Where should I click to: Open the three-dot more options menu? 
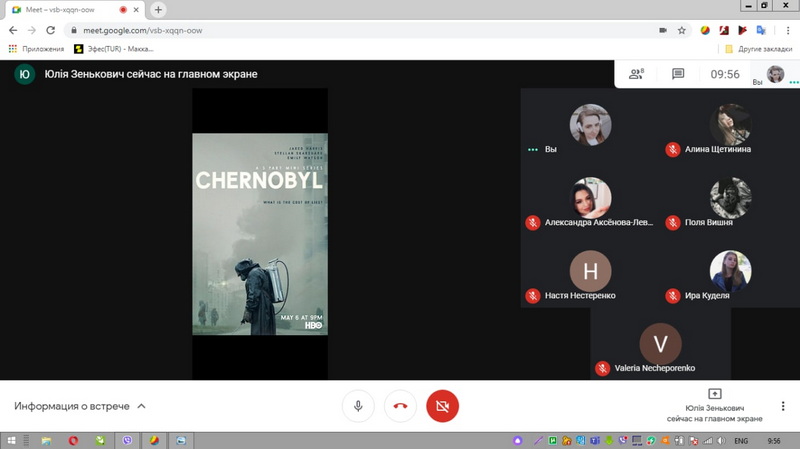pyautogui.click(x=783, y=406)
